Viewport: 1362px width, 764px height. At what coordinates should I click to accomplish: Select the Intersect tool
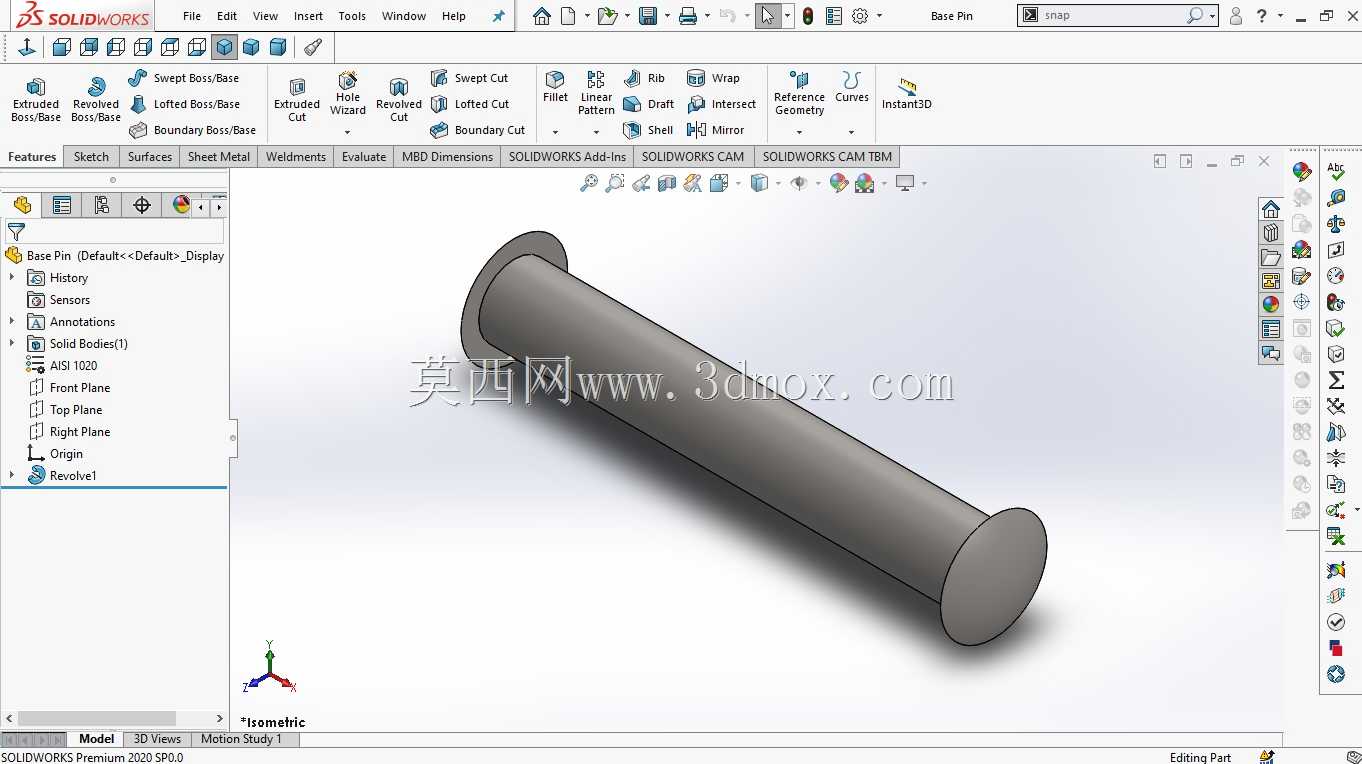click(x=722, y=104)
